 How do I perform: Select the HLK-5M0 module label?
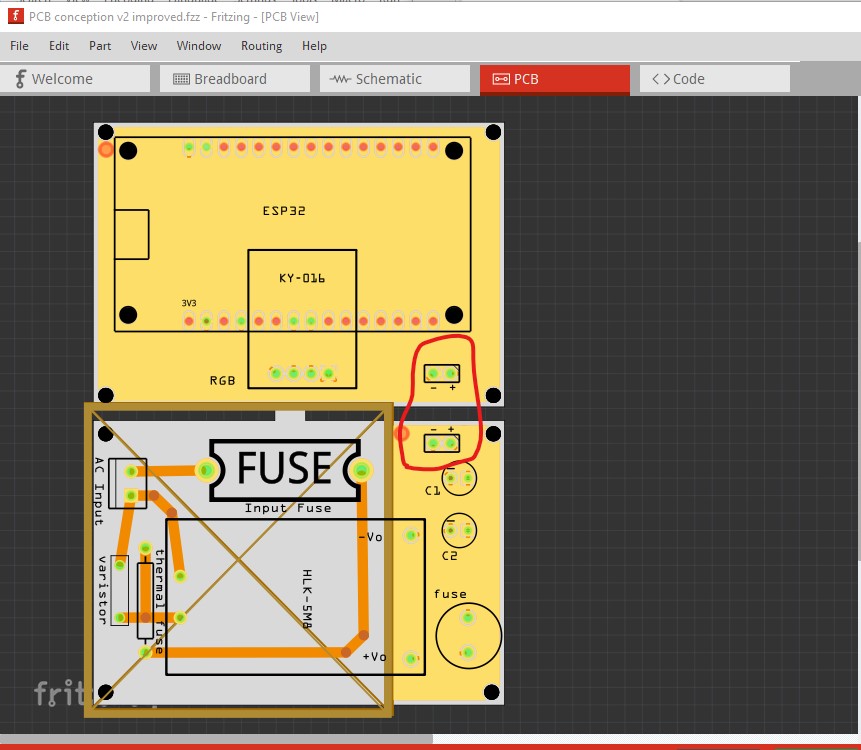coord(307,599)
